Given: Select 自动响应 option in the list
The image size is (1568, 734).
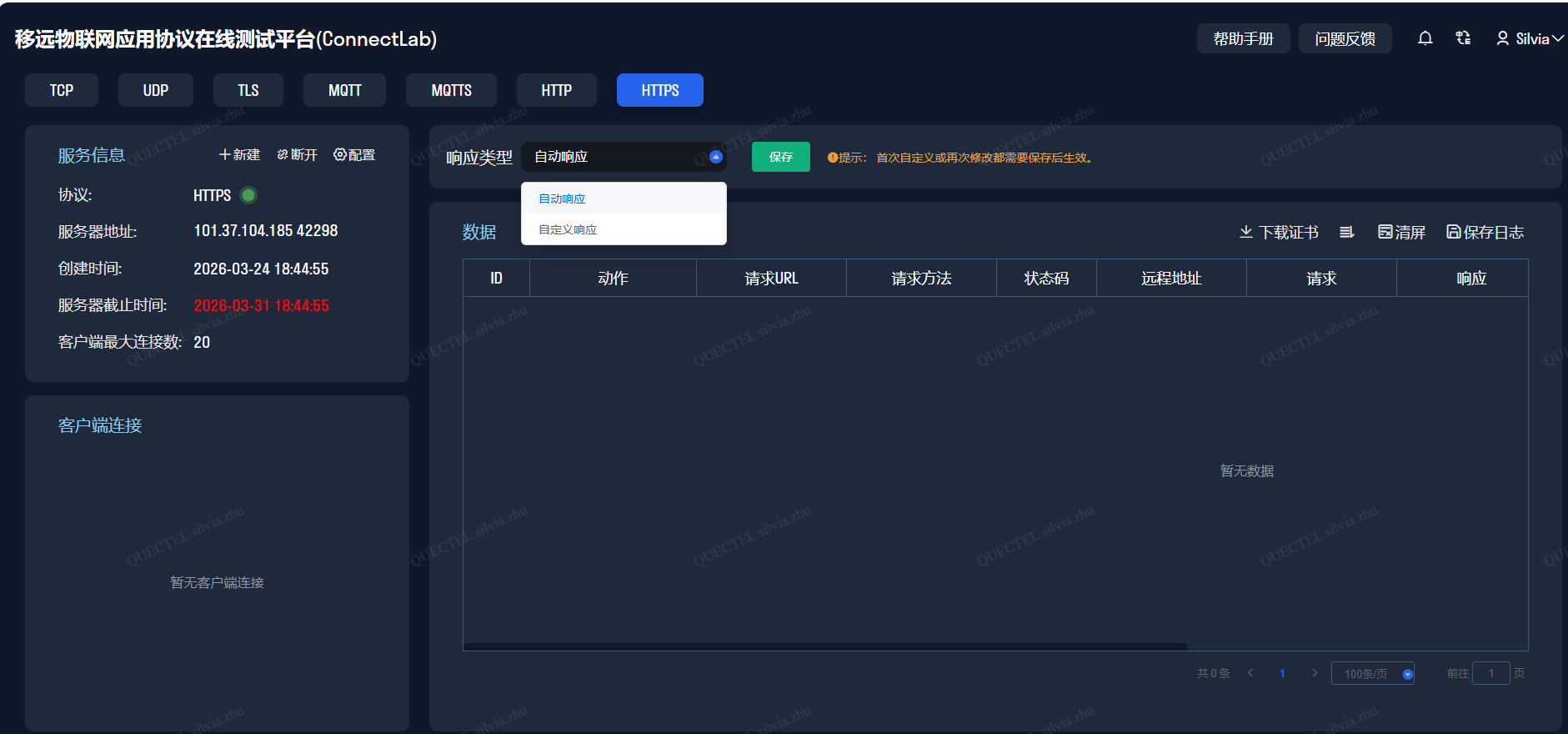Looking at the screenshot, I should click(562, 199).
